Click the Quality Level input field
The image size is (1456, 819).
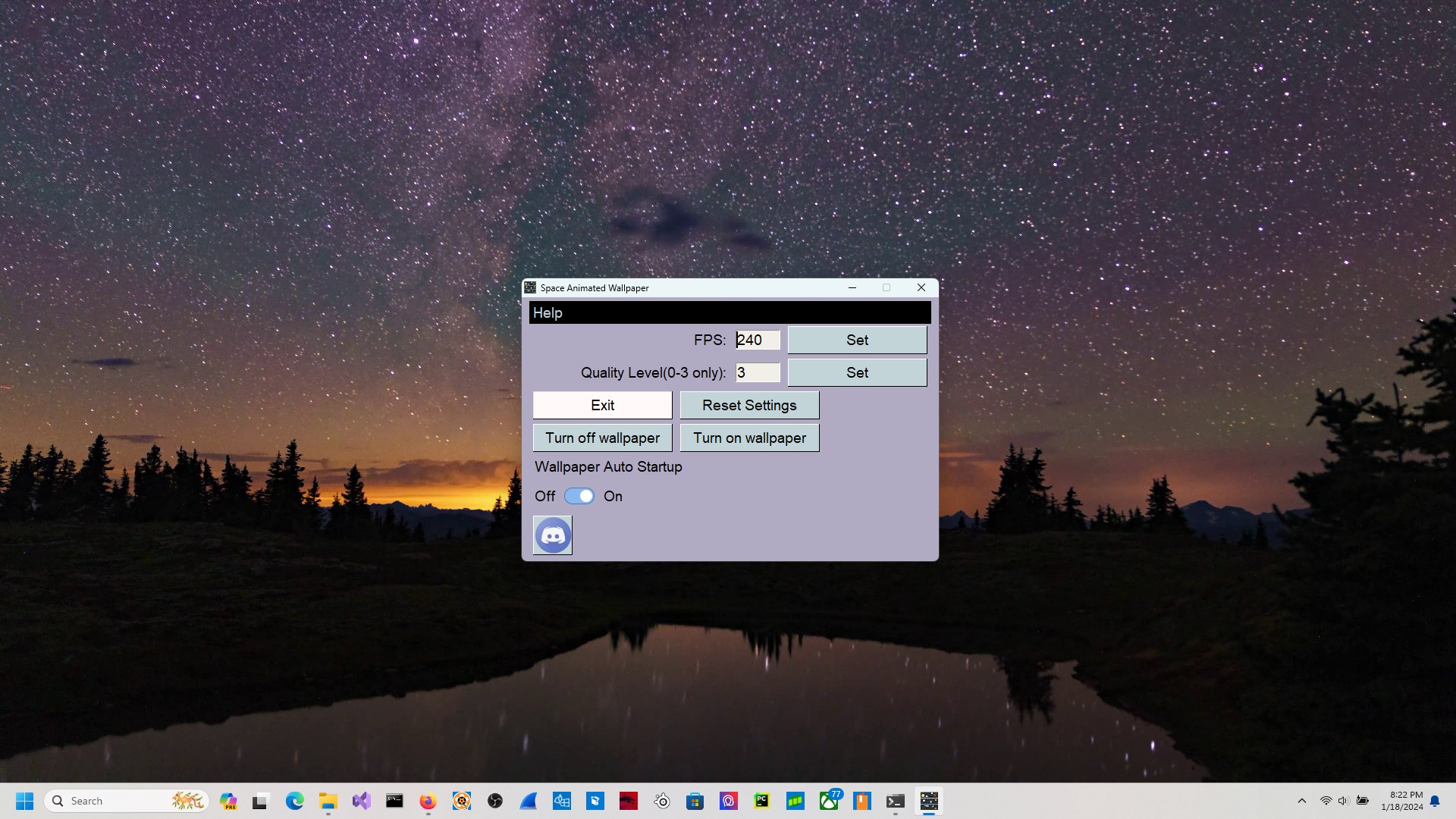757,372
